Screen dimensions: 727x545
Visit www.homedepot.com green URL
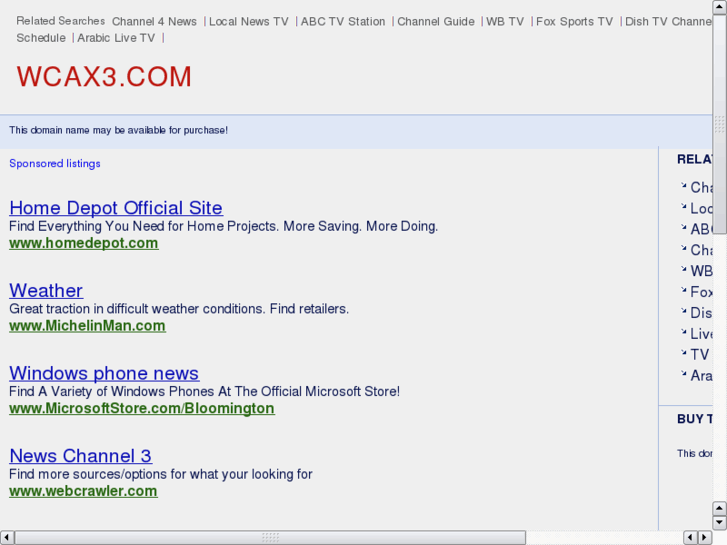tap(84, 243)
